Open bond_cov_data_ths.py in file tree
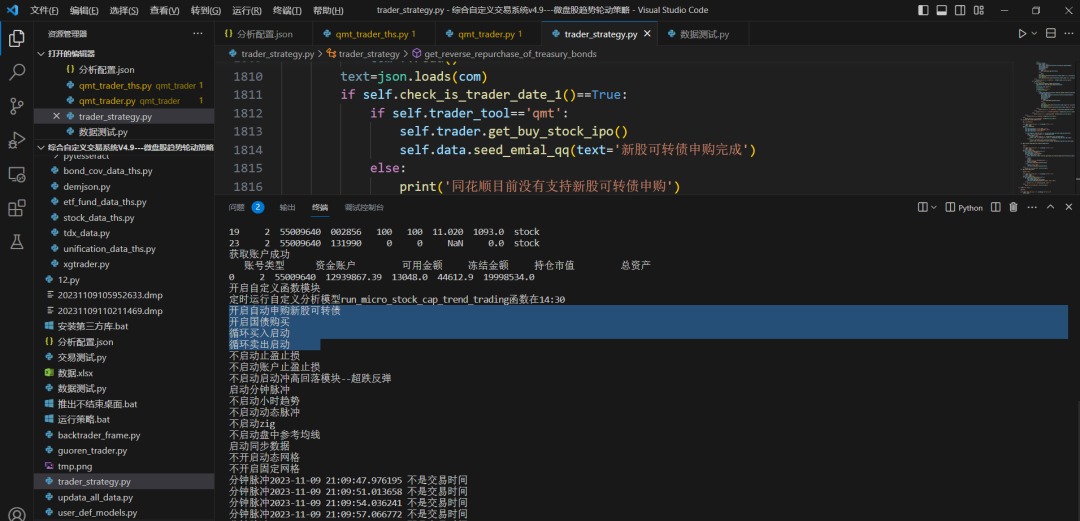 (107, 171)
